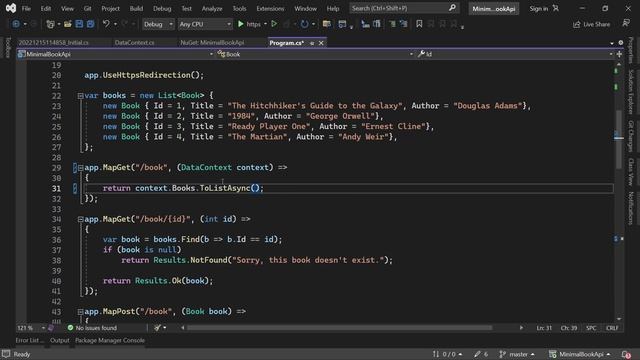Viewport: 640px width, 360px height.
Task: Open the Solution Explorer side tab
Action: point(631,92)
